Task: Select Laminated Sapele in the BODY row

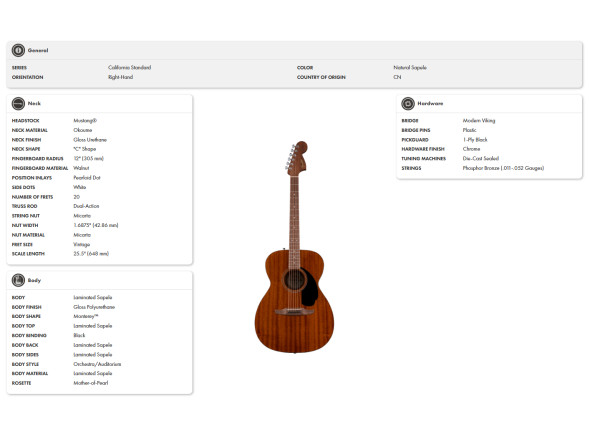Action: 93,297
